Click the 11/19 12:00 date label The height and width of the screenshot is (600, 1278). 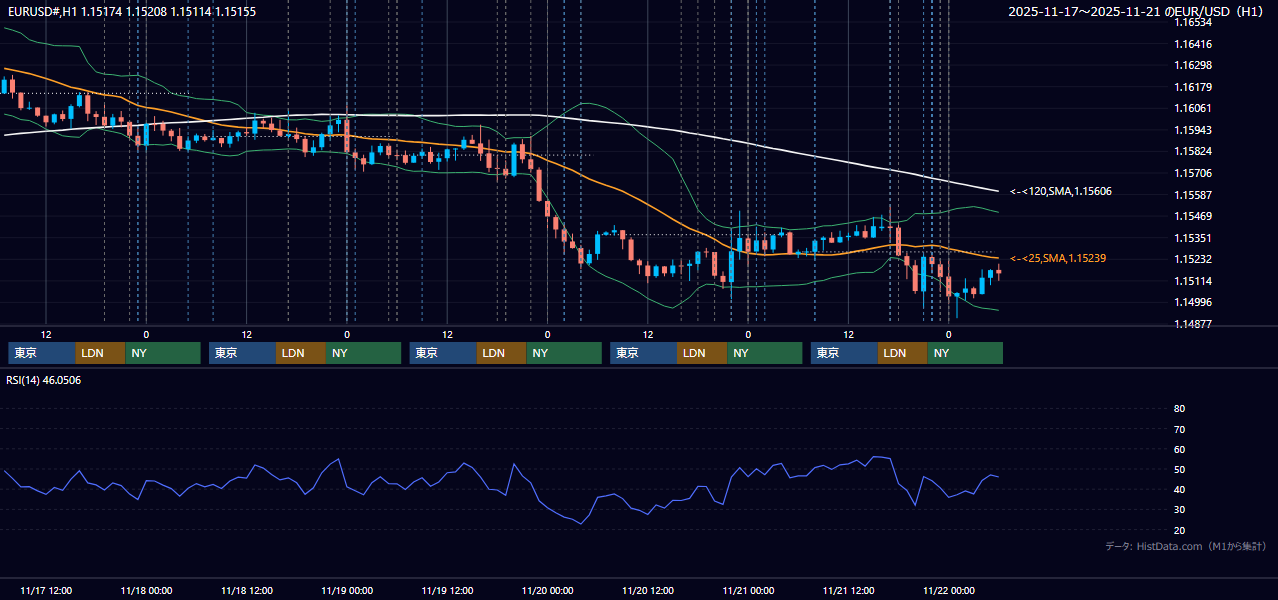[x=447, y=591]
